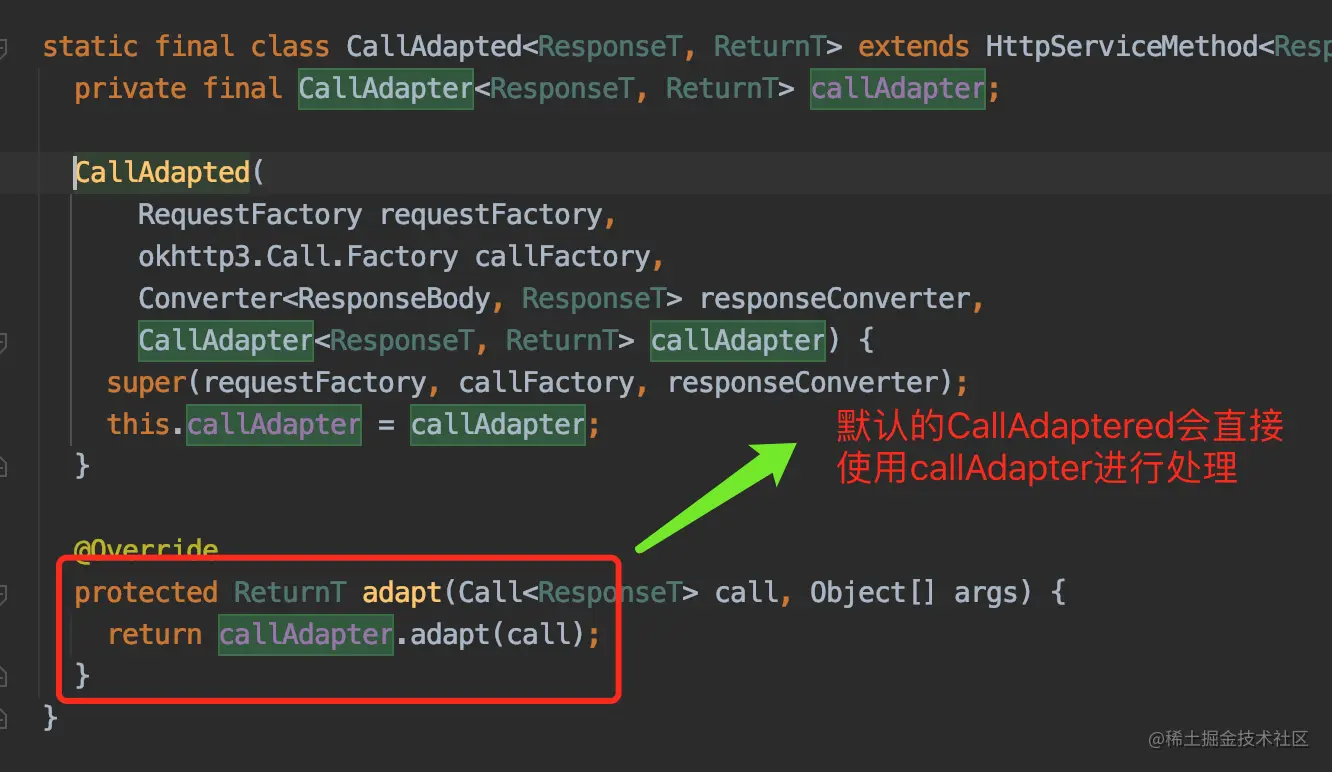Click the 'this' keyword
Screen dimensions: 1332x772
pyautogui.click(x=138, y=425)
